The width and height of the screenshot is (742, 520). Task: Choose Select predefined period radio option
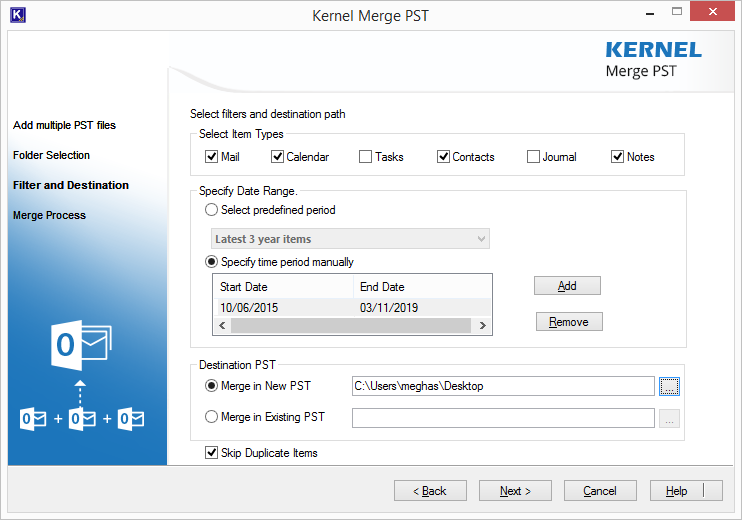(x=211, y=210)
